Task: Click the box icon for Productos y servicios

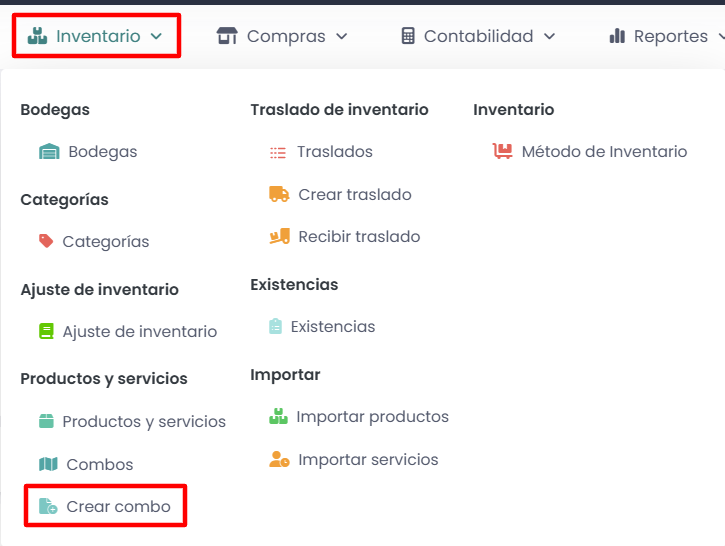Action: [46, 421]
